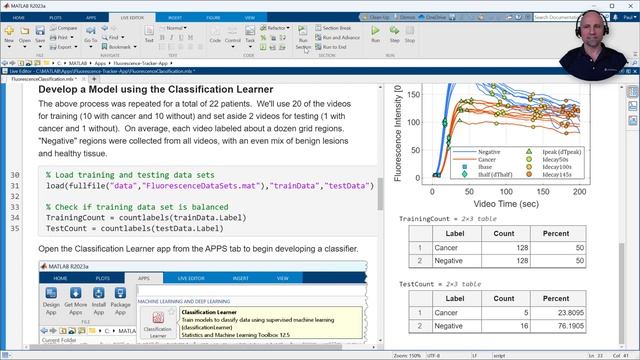Screen dimensions: 640x360
Task: Open the Print dropdown arrow
Action: (72, 38)
